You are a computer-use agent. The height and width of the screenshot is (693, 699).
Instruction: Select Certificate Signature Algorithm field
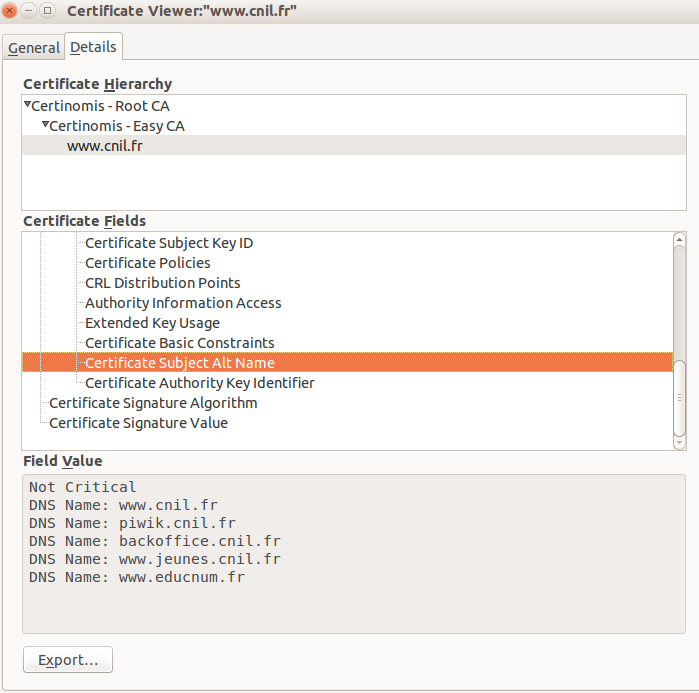[x=153, y=403]
